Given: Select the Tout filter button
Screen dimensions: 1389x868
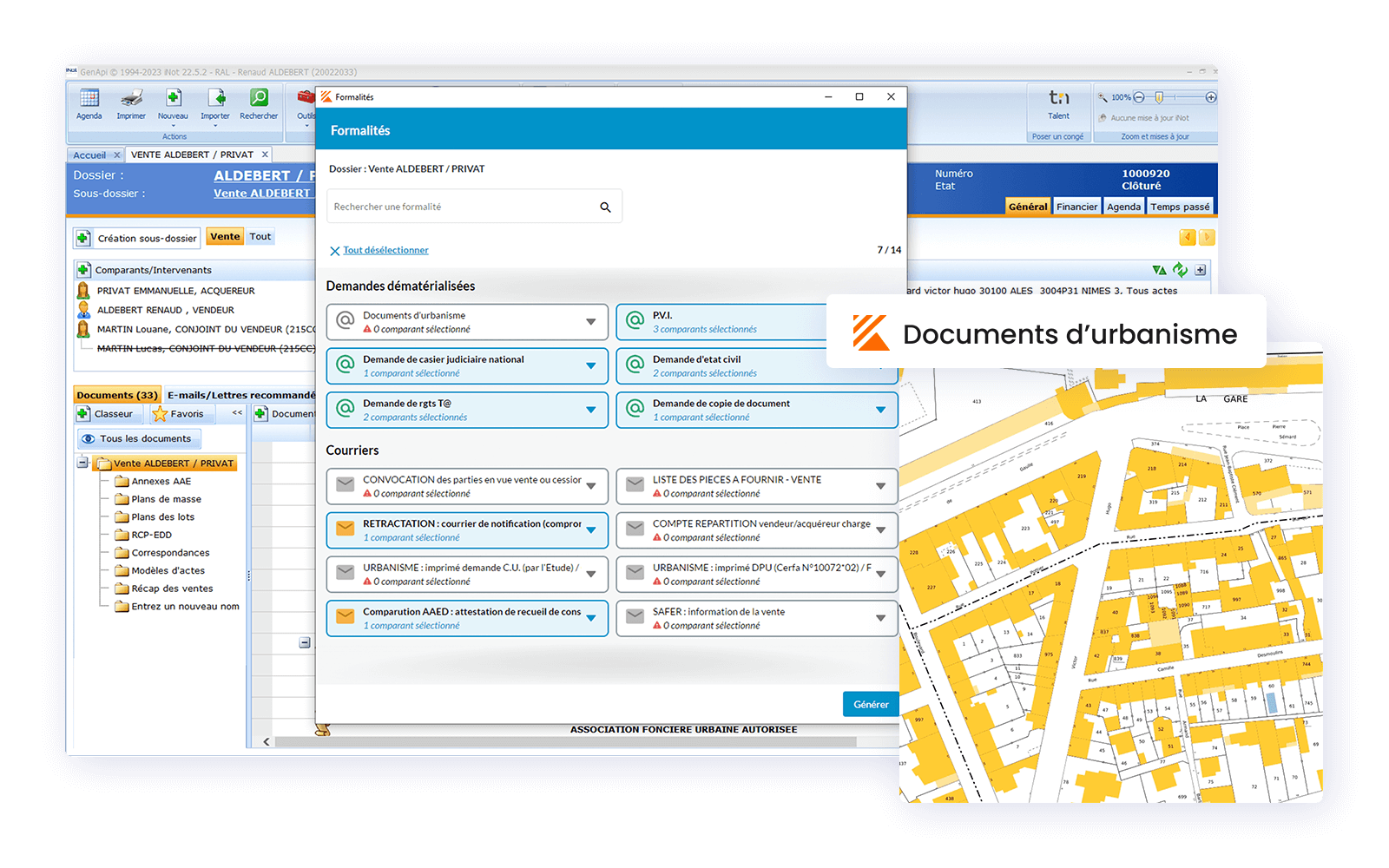Looking at the screenshot, I should [260, 236].
